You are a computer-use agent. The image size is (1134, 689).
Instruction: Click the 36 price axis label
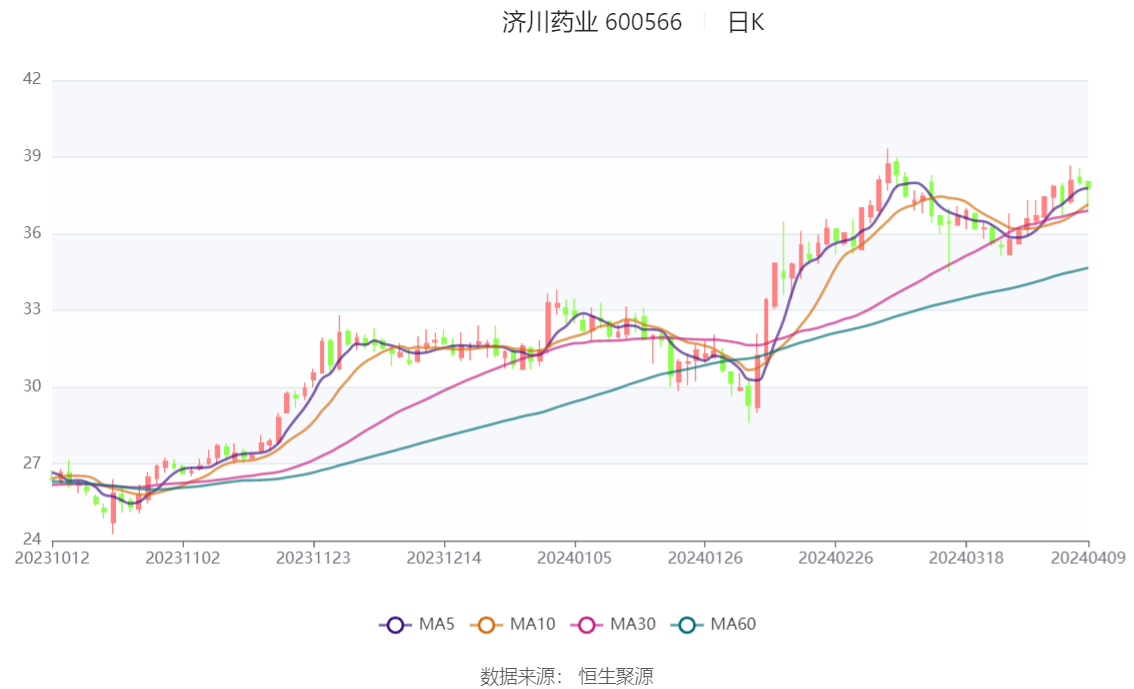coord(32,232)
